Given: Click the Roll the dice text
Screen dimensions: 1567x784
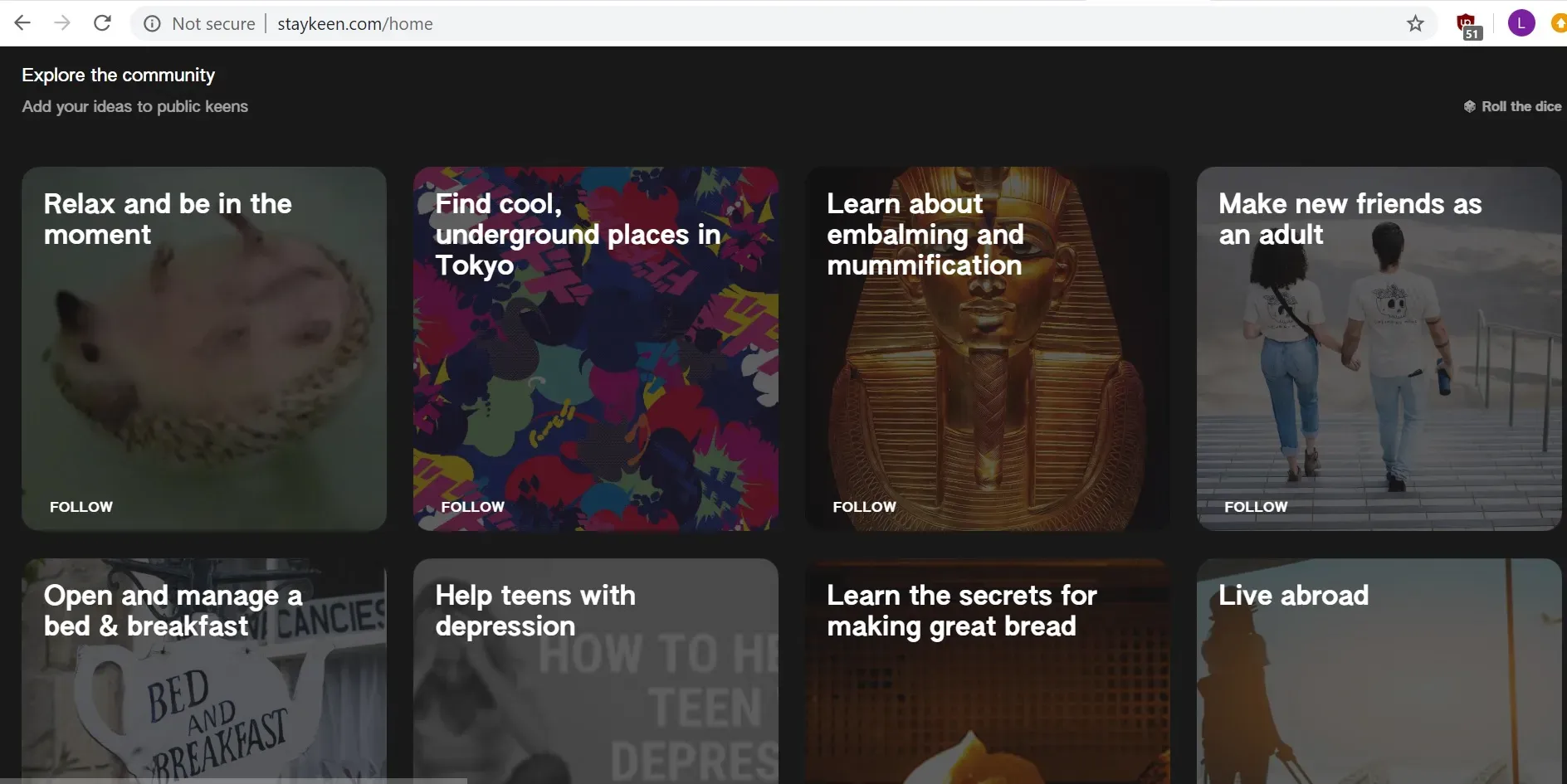Looking at the screenshot, I should point(1521,107).
